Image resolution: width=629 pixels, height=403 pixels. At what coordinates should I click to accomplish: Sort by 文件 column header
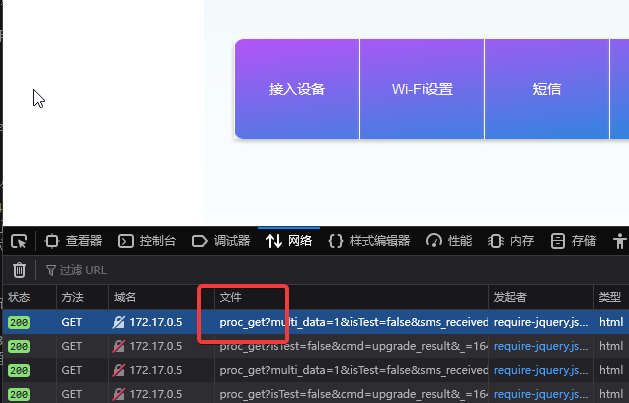[x=351, y=297]
